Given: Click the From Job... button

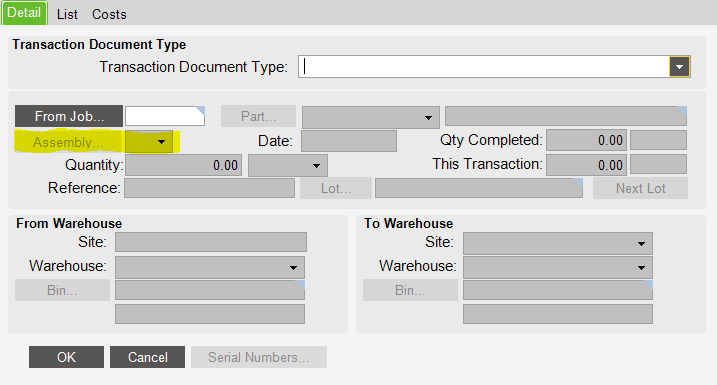Looking at the screenshot, I should click(x=69, y=116).
